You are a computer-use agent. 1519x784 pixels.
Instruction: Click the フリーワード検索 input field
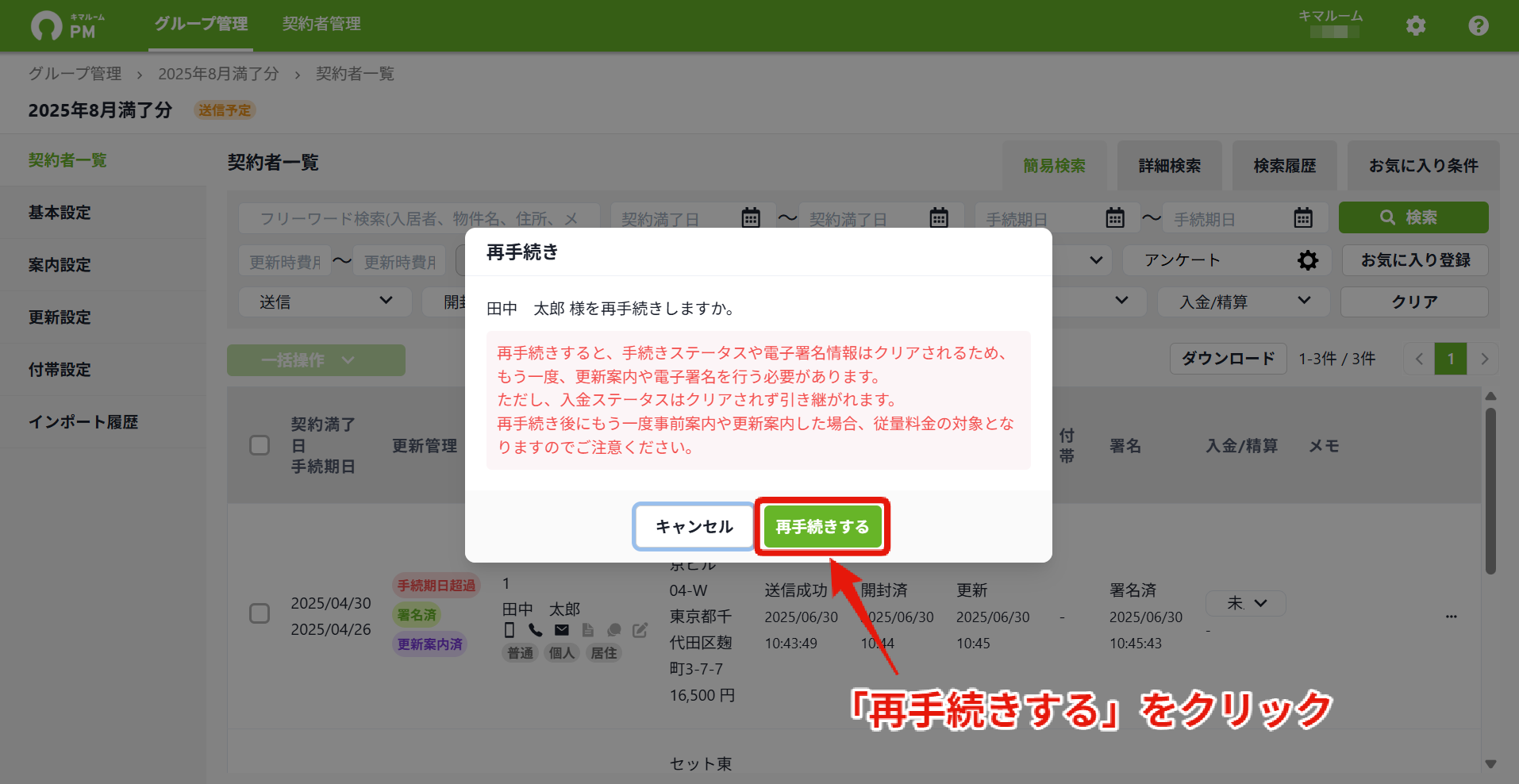click(420, 218)
